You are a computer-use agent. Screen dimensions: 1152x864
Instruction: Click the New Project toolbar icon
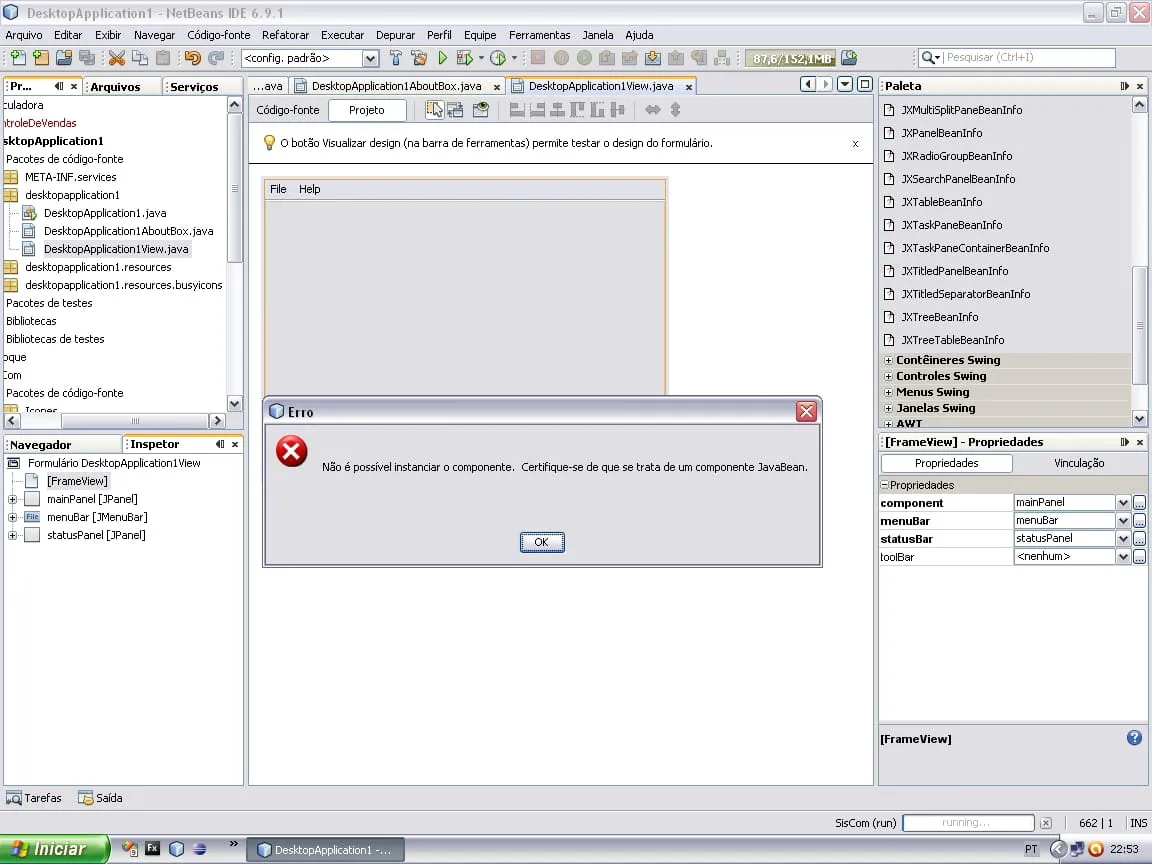point(41,58)
